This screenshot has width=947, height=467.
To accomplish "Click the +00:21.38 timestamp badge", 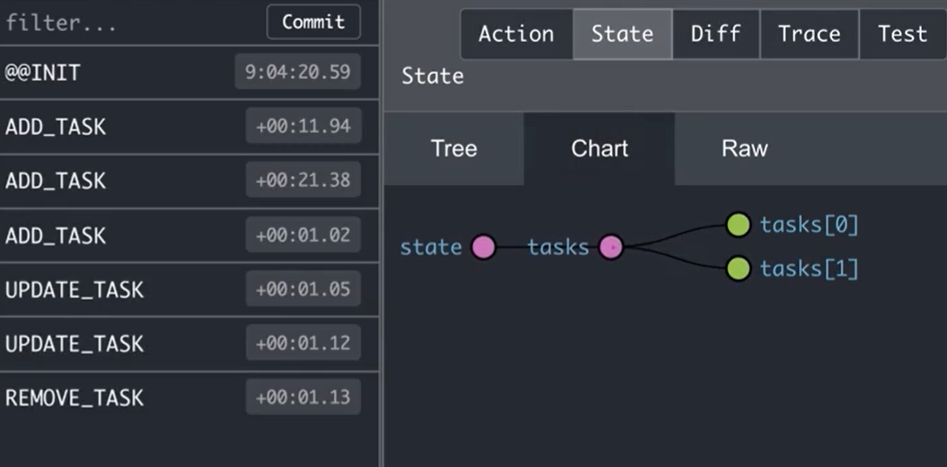I will [303, 179].
